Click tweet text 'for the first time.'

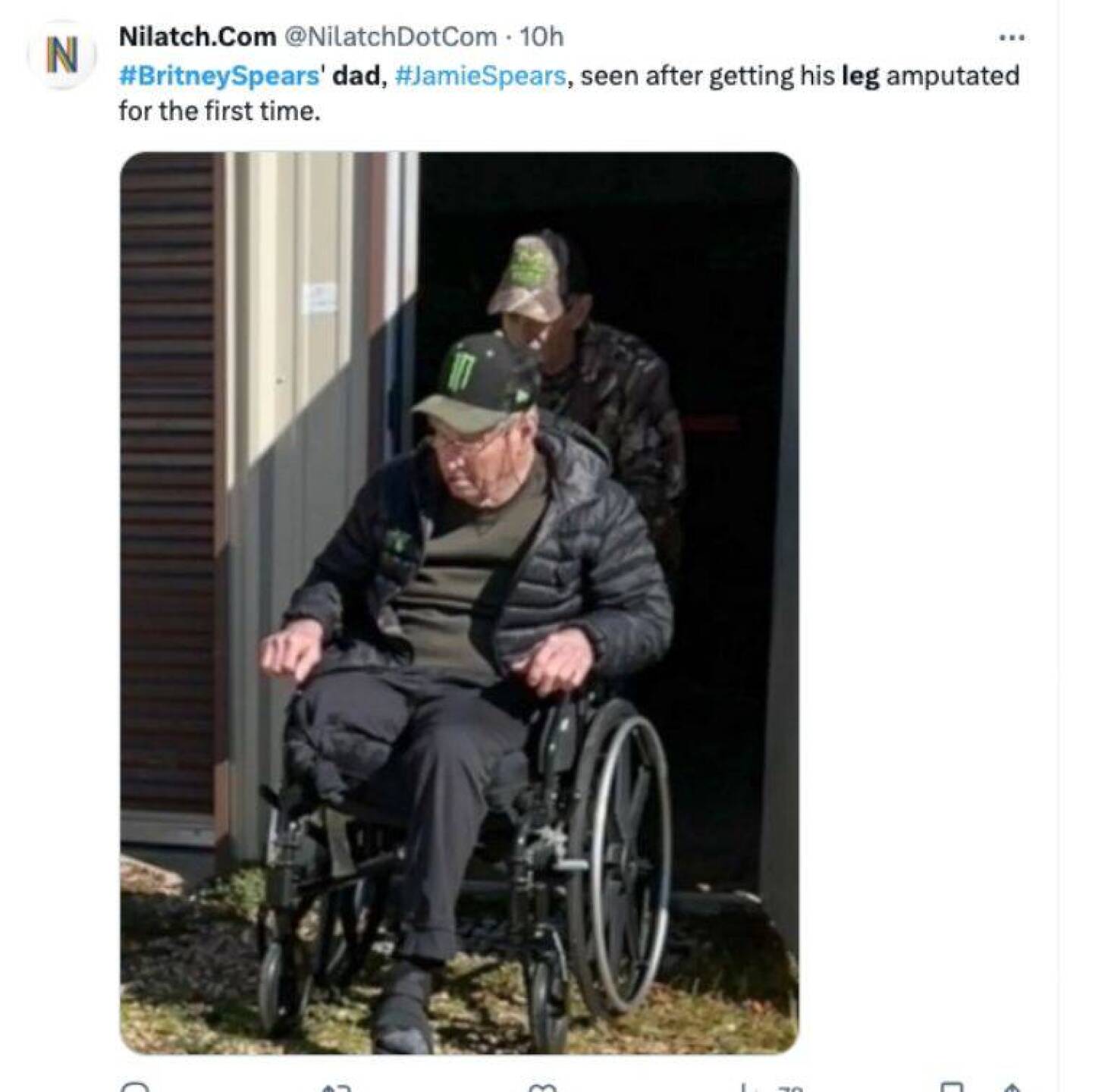coord(220,111)
